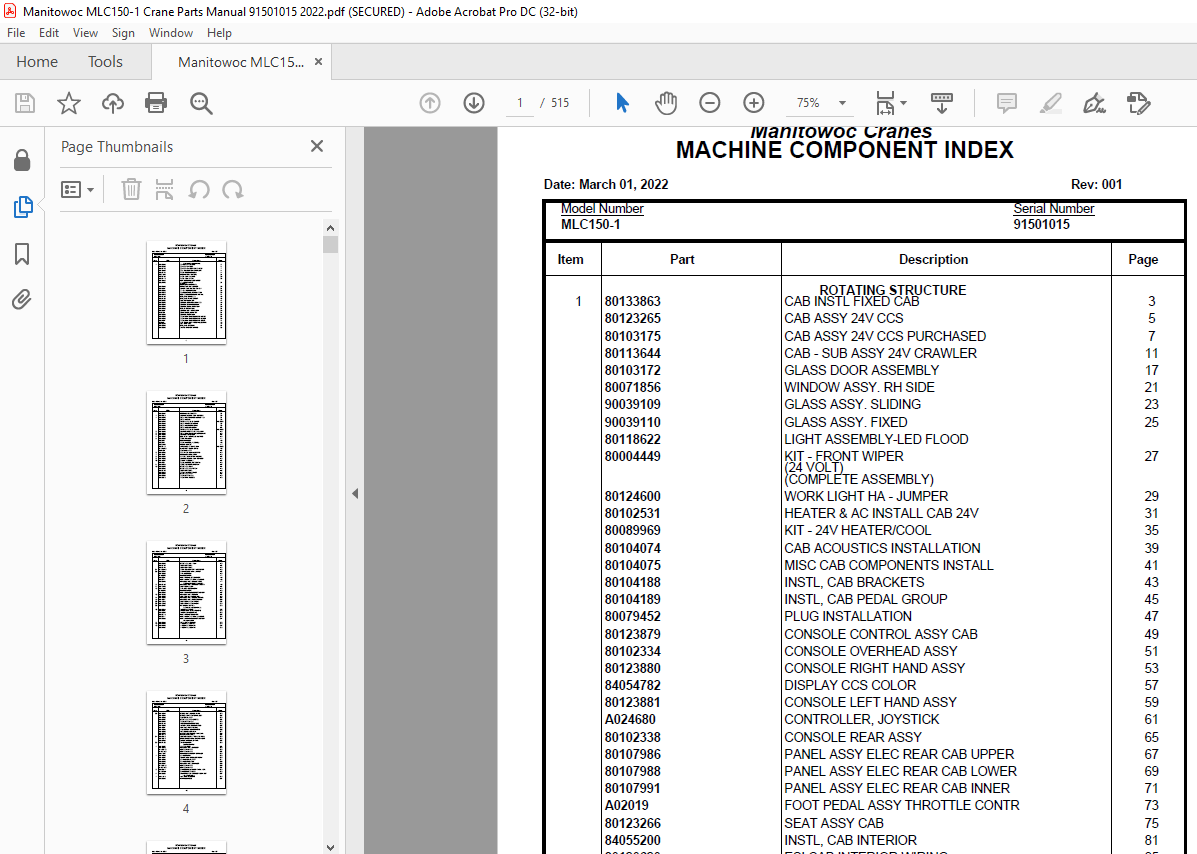Select the Manitowoc MLC15... document tab
Screen dimensions: 1197x854
[240, 62]
